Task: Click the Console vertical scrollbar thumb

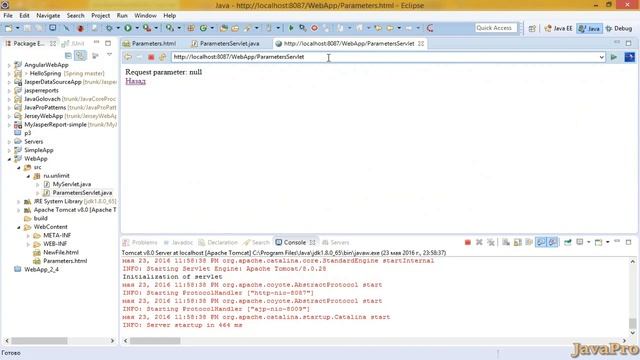Action: point(633,323)
